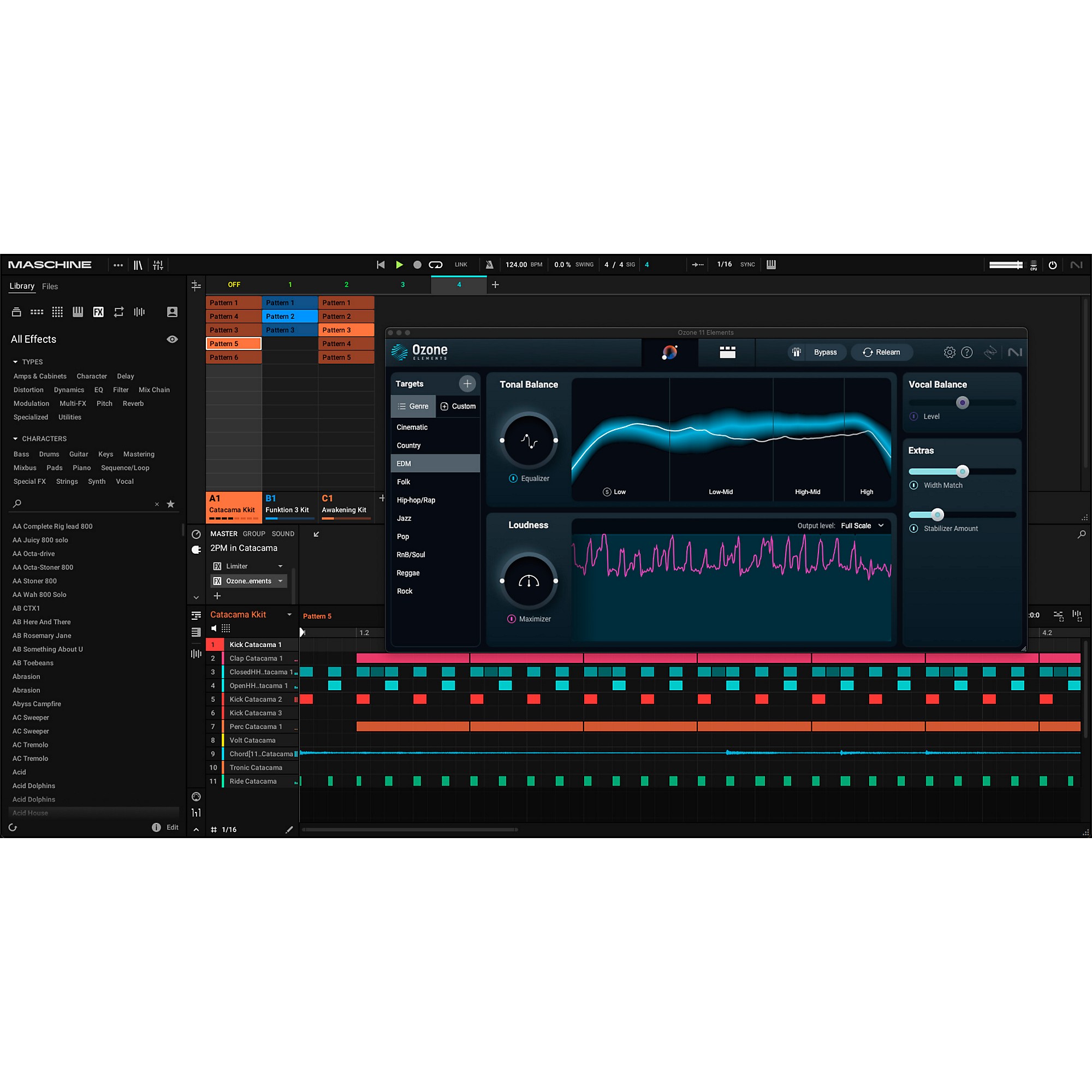Expand the Catacama Kkit group dropdown
This screenshot has width=1092, height=1092.
click(290, 614)
